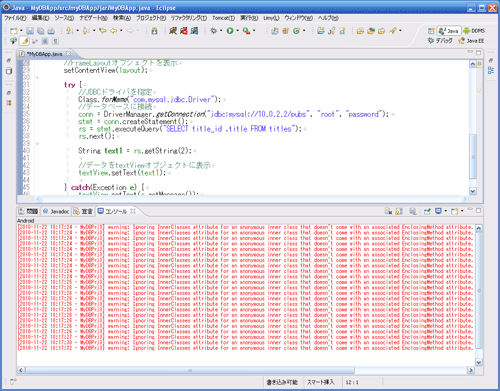This screenshot has height=391, width=500.
Task: Click the green Run button icon
Action: pyautogui.click(x=230, y=31)
